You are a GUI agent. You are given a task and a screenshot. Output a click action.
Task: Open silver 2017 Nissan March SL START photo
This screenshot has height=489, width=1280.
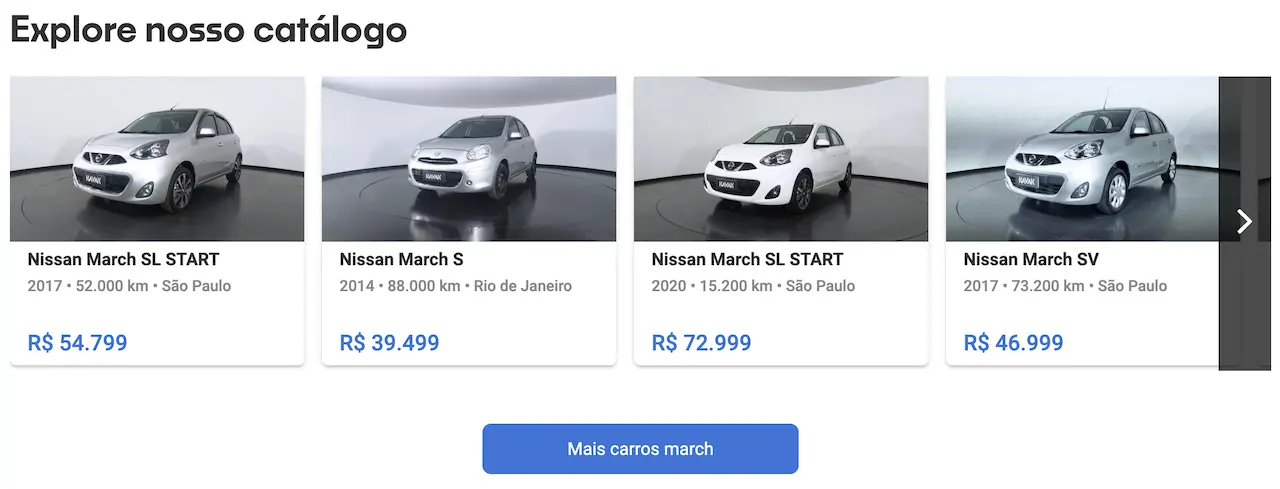click(157, 159)
